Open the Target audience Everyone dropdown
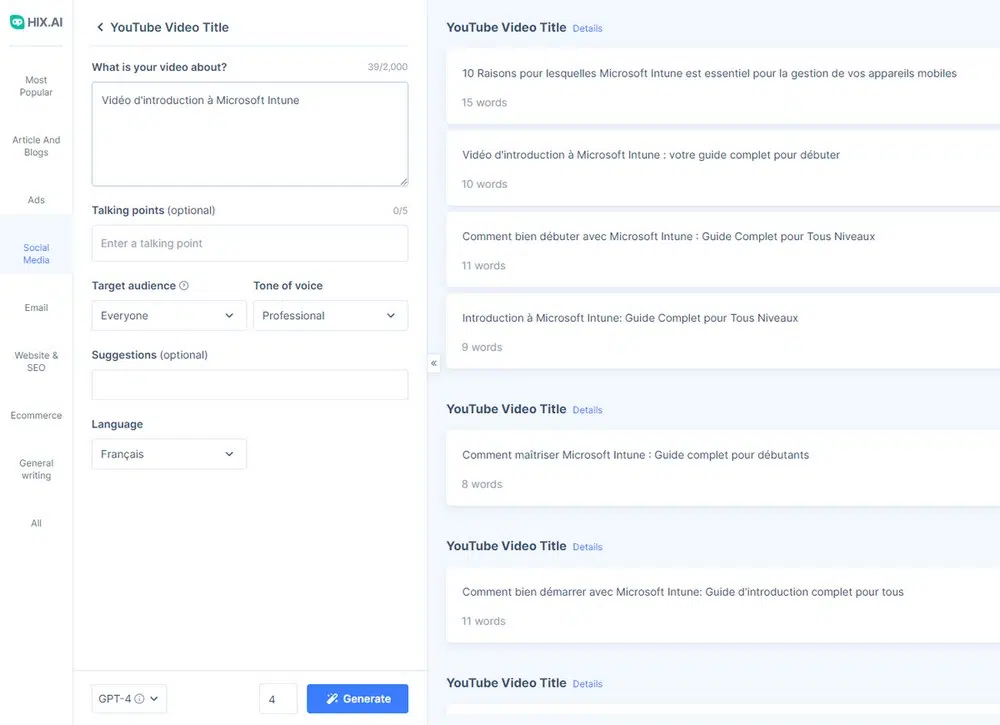Viewport: 1000px width, 725px height. [169, 316]
